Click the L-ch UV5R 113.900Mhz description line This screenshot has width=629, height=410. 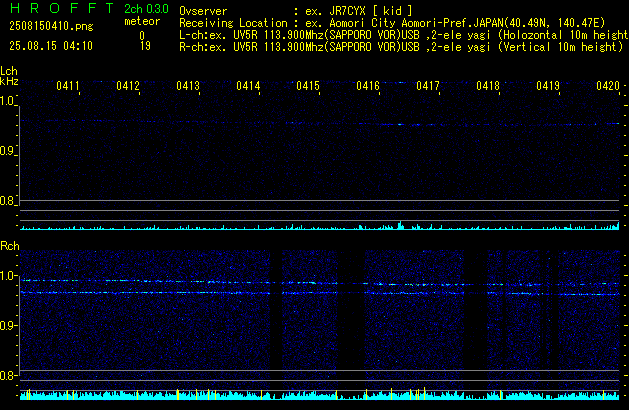(404, 35)
